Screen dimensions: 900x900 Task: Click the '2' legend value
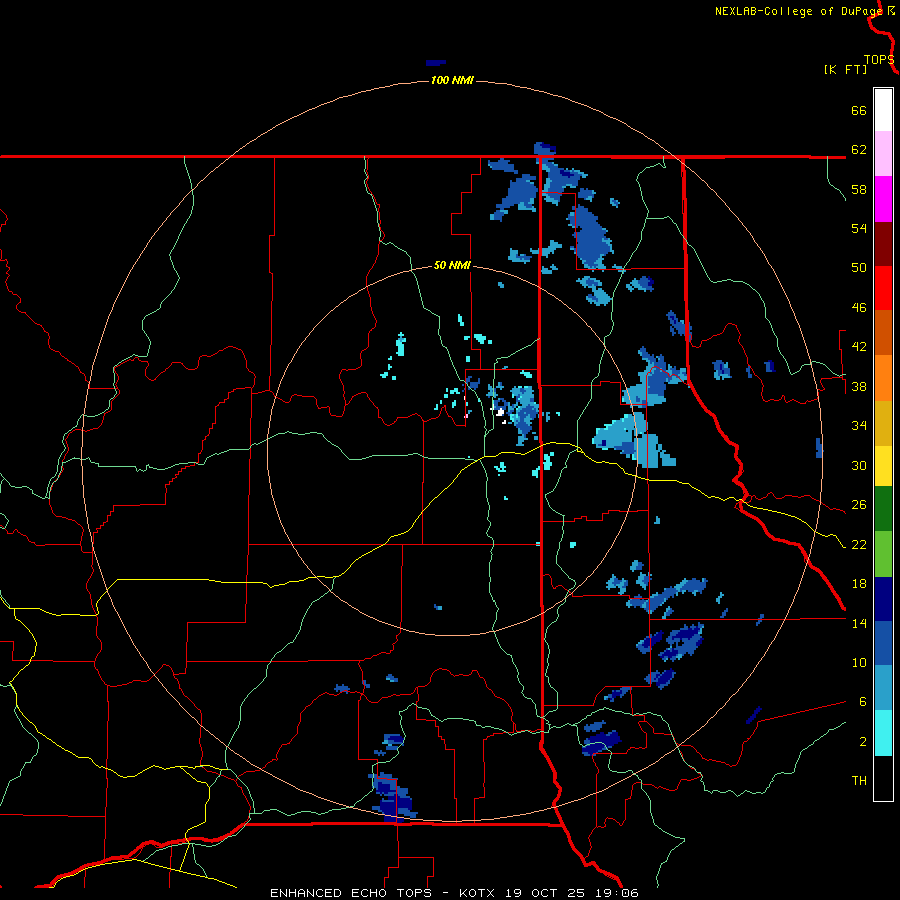point(863,742)
